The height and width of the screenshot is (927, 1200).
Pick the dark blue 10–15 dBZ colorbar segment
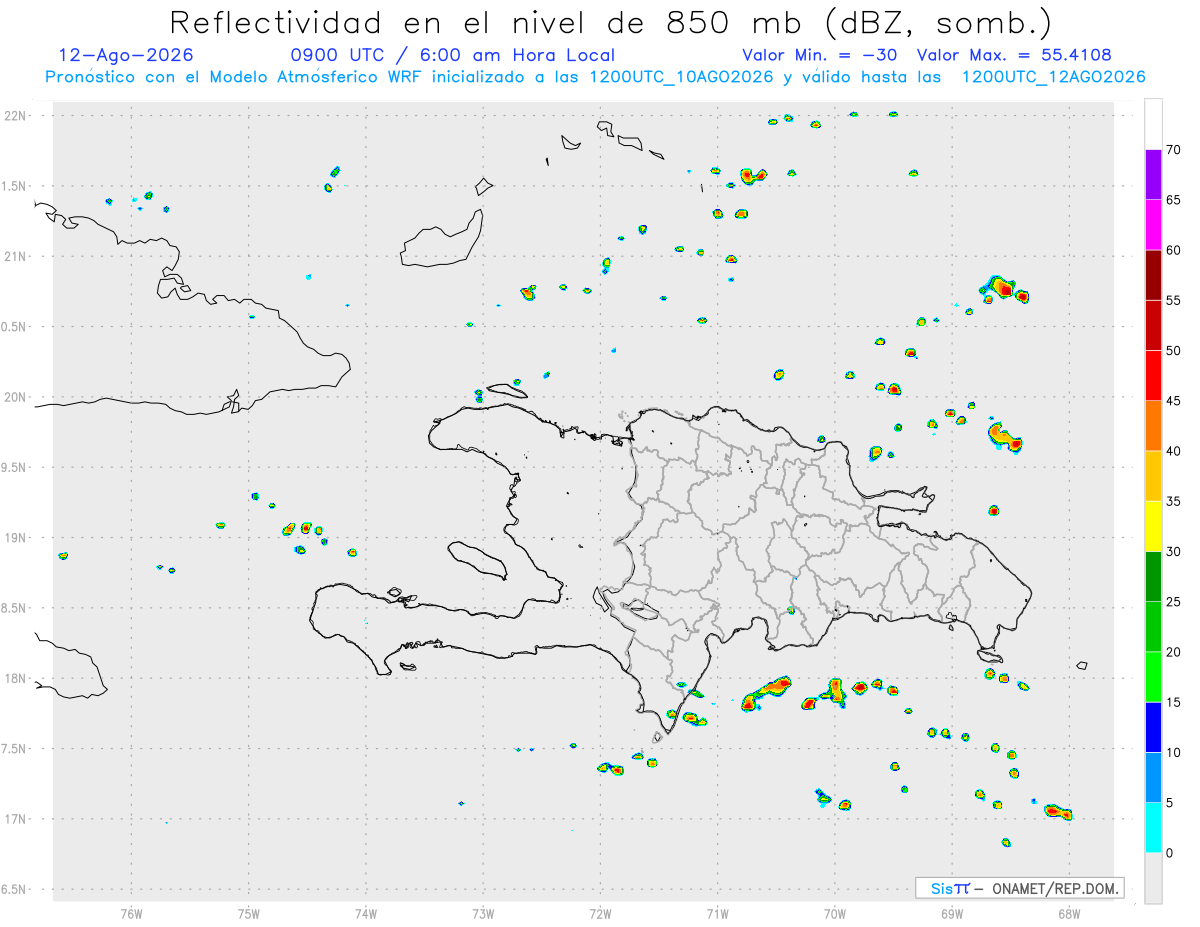coord(1153,727)
